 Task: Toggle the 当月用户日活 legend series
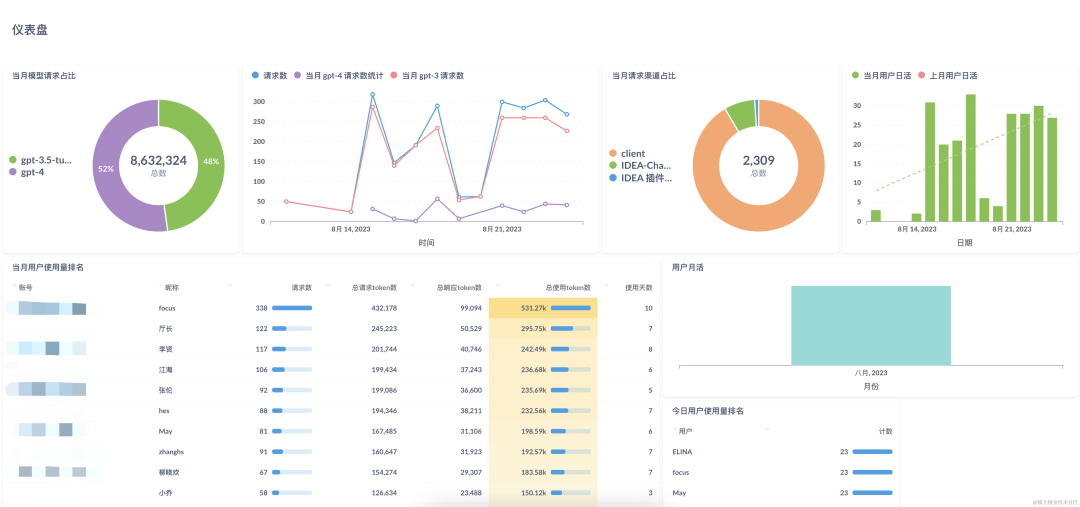click(x=881, y=76)
